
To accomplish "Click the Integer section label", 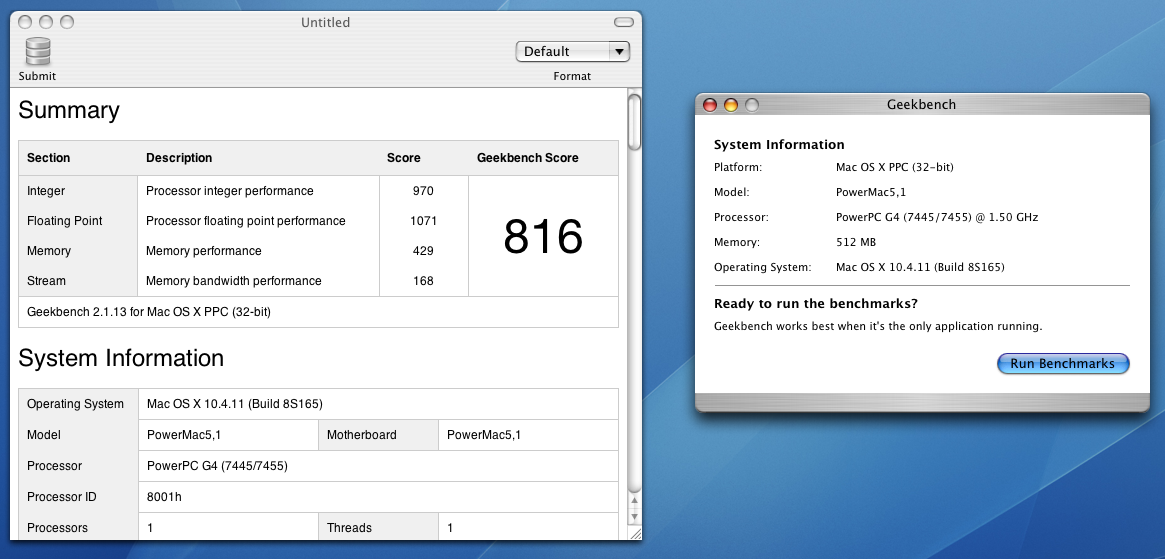I will [x=46, y=191].
